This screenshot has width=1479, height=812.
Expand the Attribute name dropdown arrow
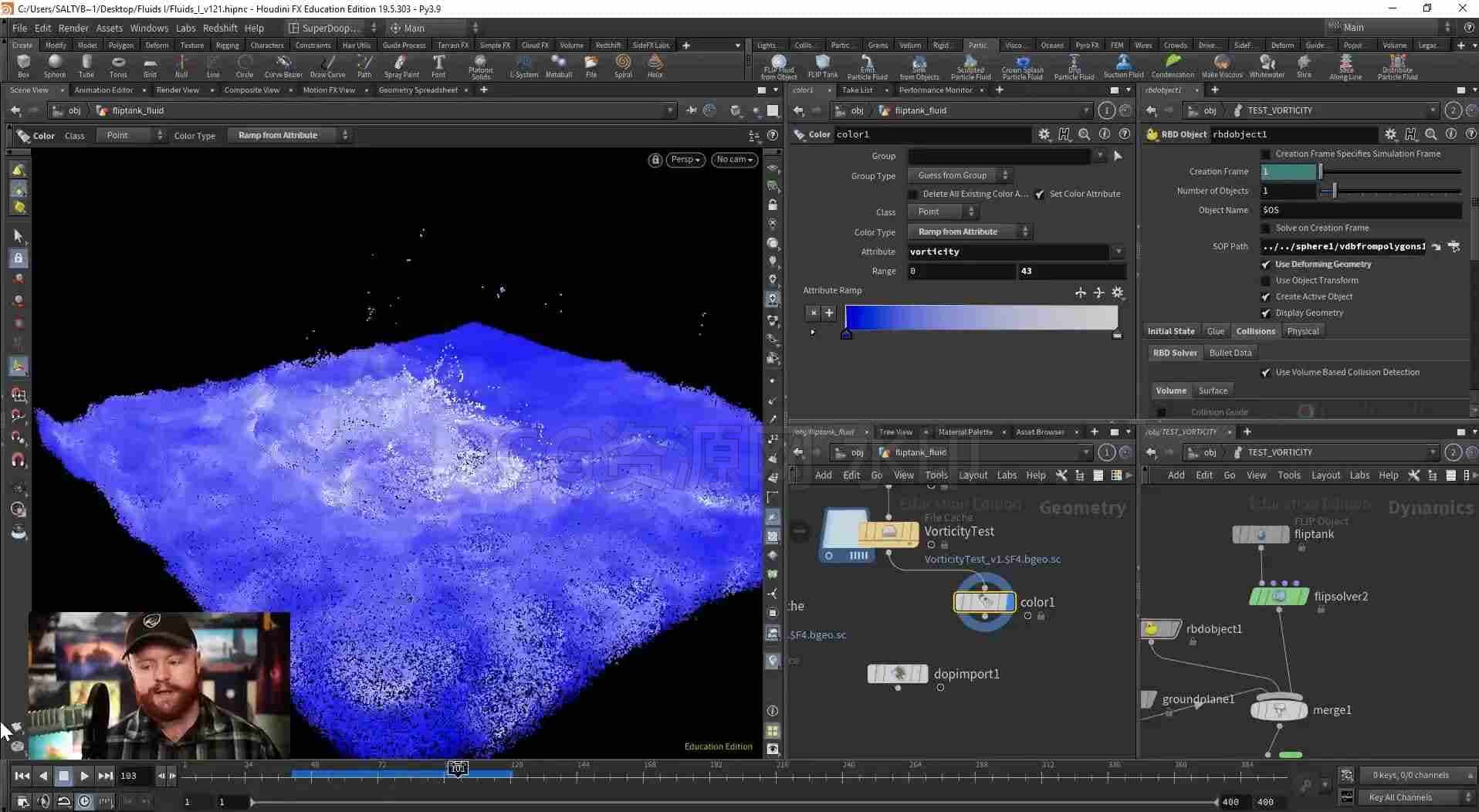(x=1119, y=252)
